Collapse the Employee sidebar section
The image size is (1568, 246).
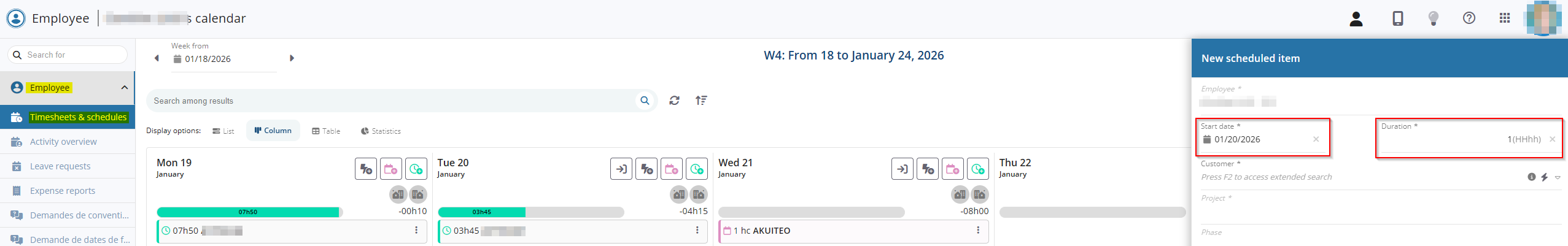tap(125, 88)
